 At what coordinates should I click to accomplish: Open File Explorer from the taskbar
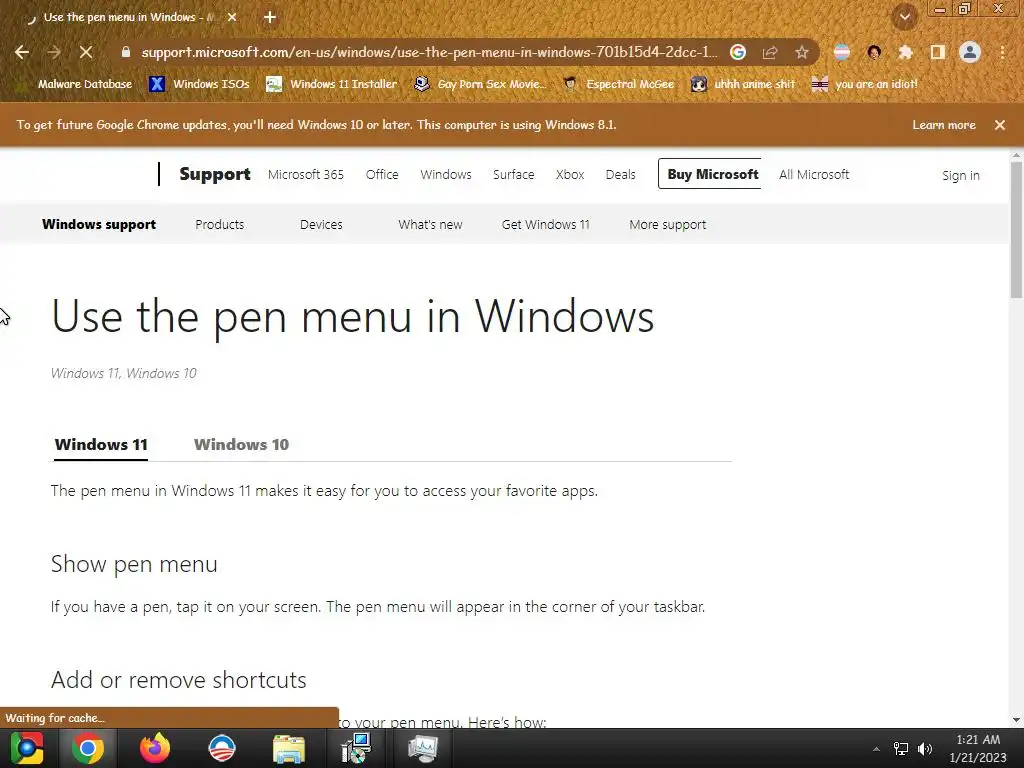point(289,748)
